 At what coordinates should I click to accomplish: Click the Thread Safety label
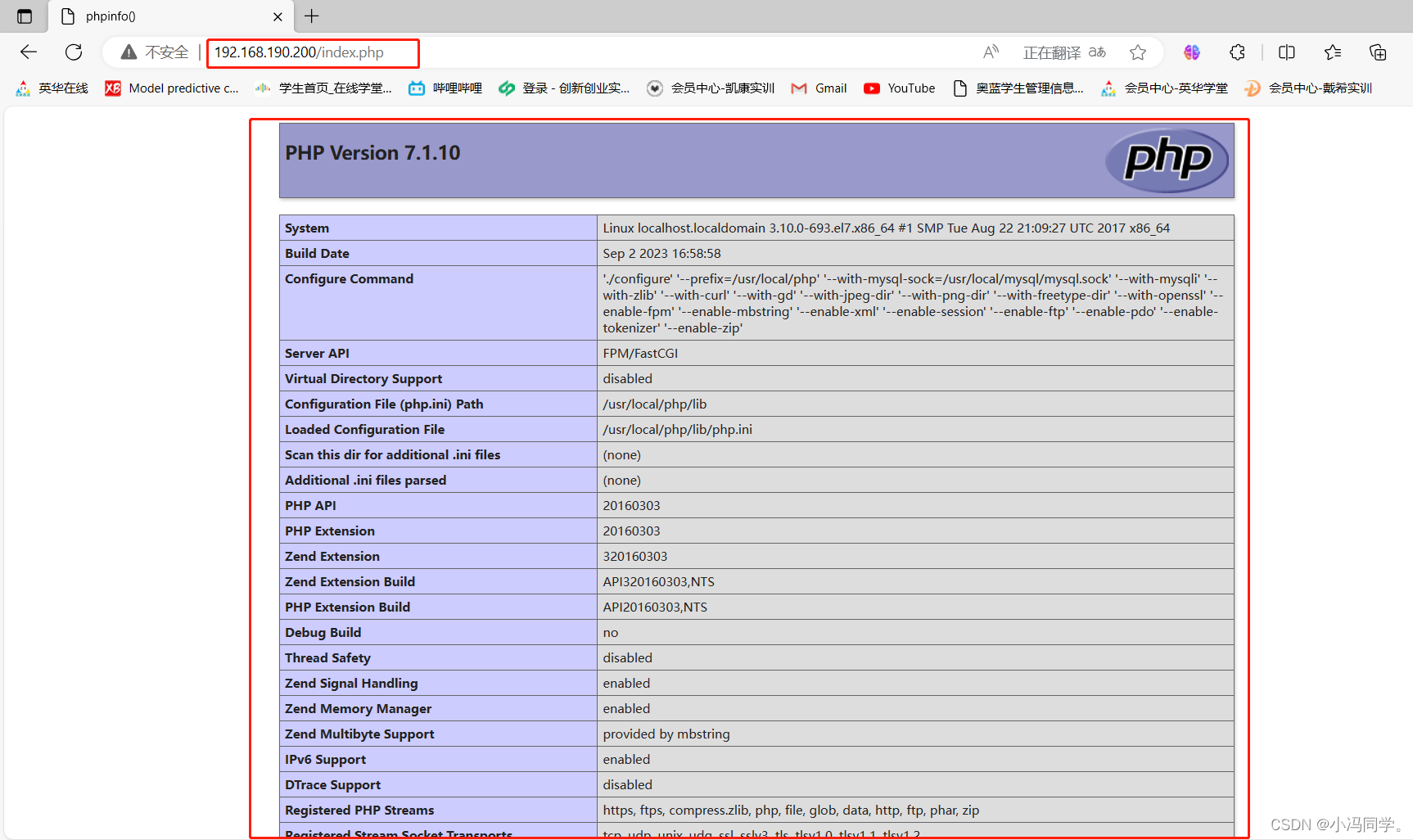327,657
